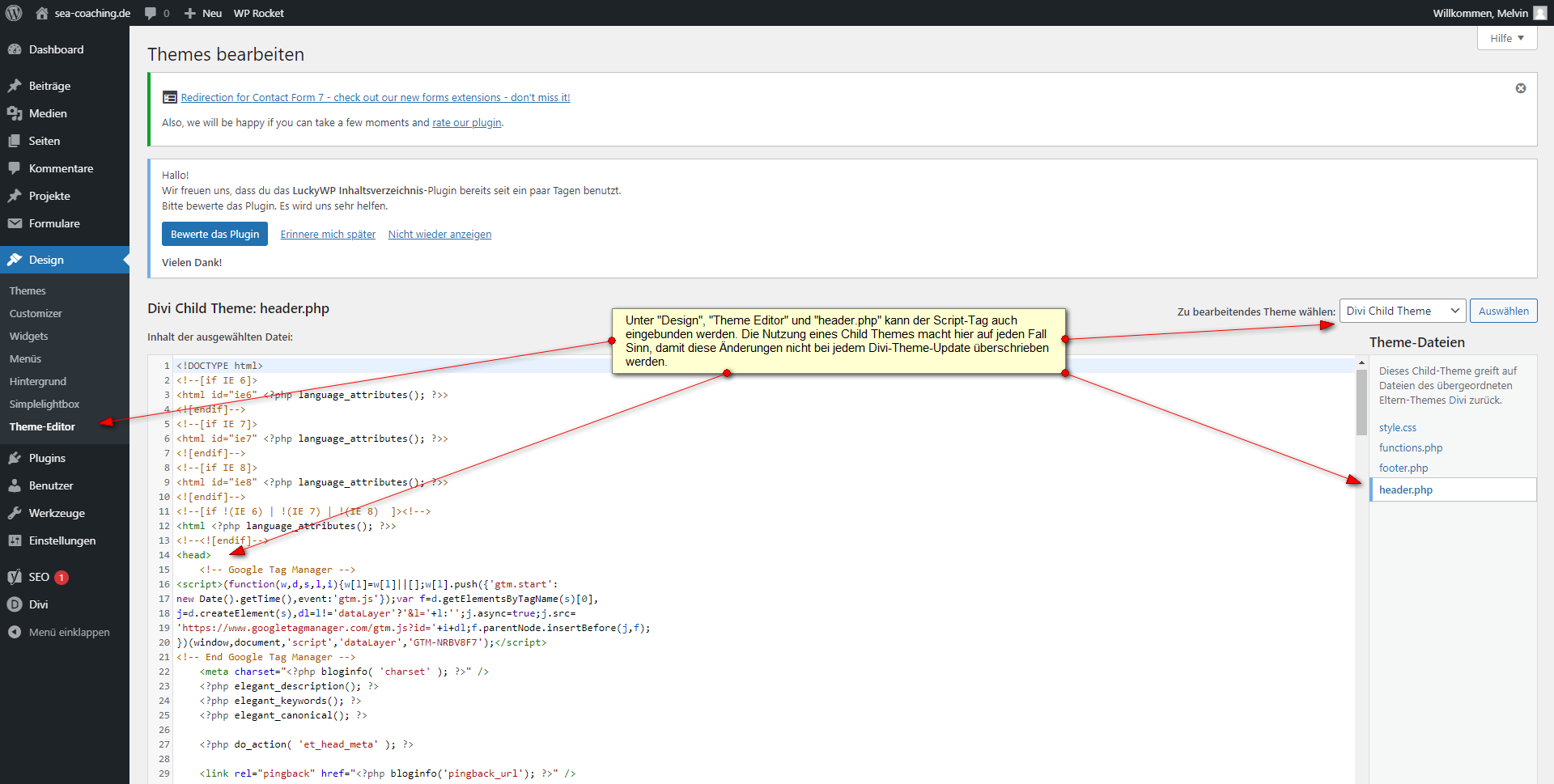Open the Themes submenu item
The height and width of the screenshot is (784, 1554).
tap(28, 290)
